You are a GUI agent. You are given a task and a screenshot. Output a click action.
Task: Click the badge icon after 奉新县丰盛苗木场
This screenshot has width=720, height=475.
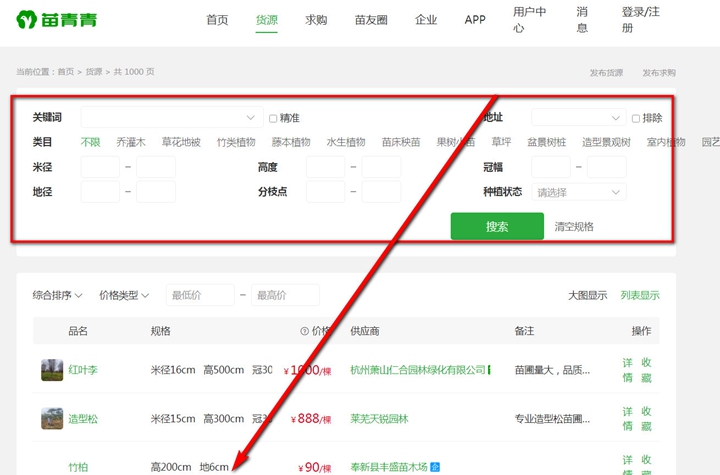pyautogui.click(x=435, y=467)
